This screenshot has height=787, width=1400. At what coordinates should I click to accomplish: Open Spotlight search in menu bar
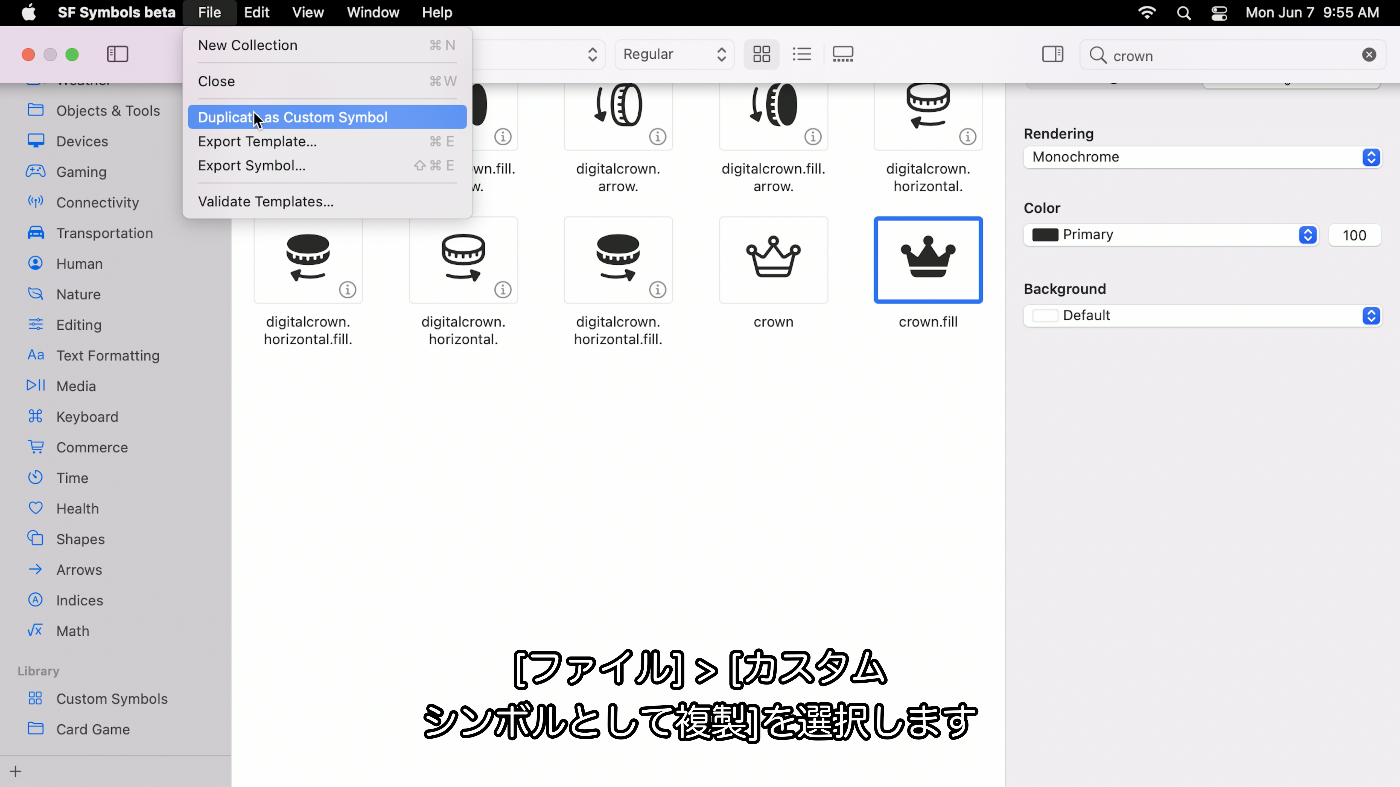(x=1184, y=12)
